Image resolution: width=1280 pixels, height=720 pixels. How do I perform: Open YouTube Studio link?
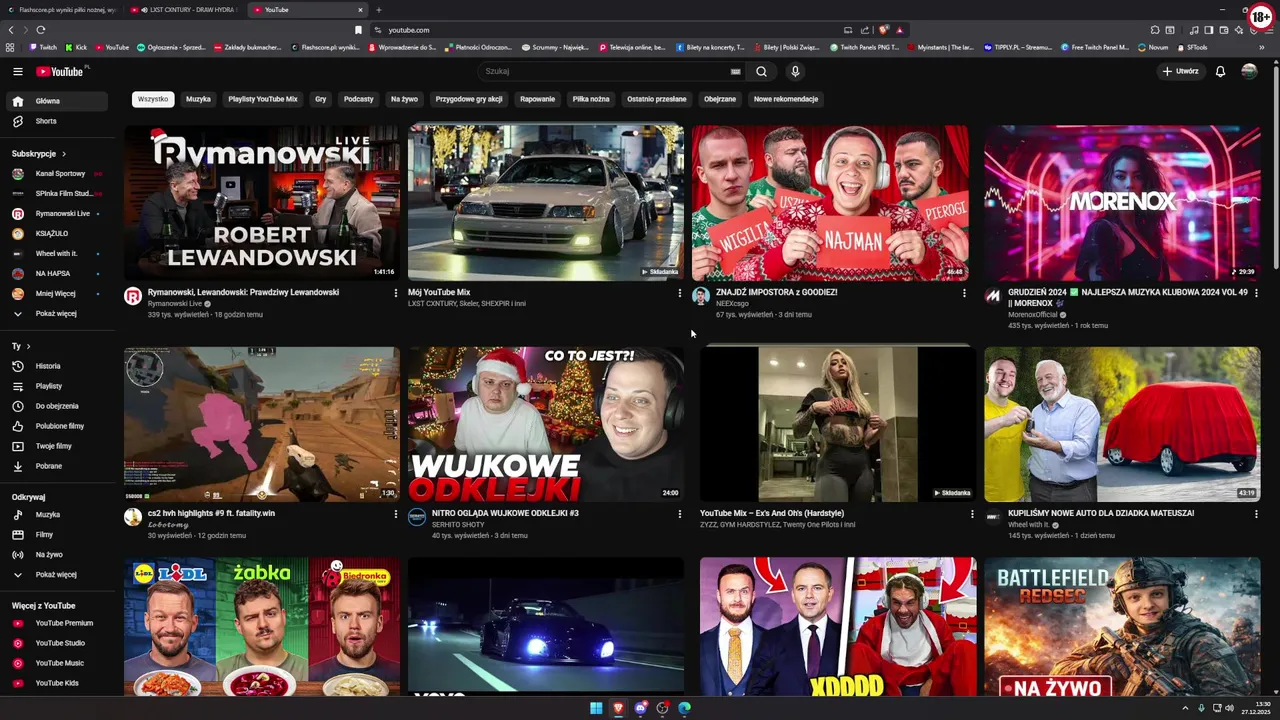55,643
